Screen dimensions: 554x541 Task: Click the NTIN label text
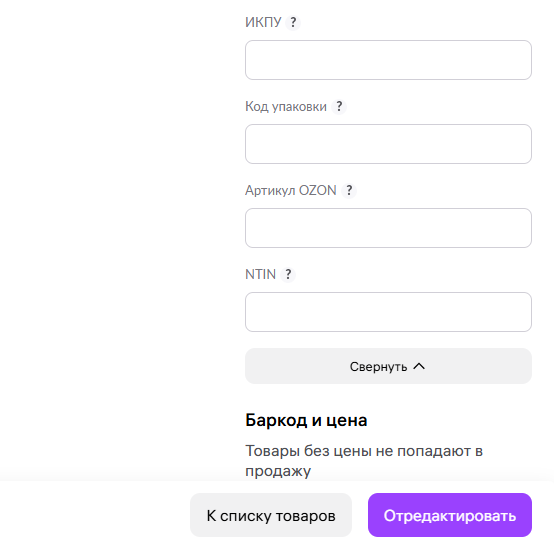[x=260, y=274]
